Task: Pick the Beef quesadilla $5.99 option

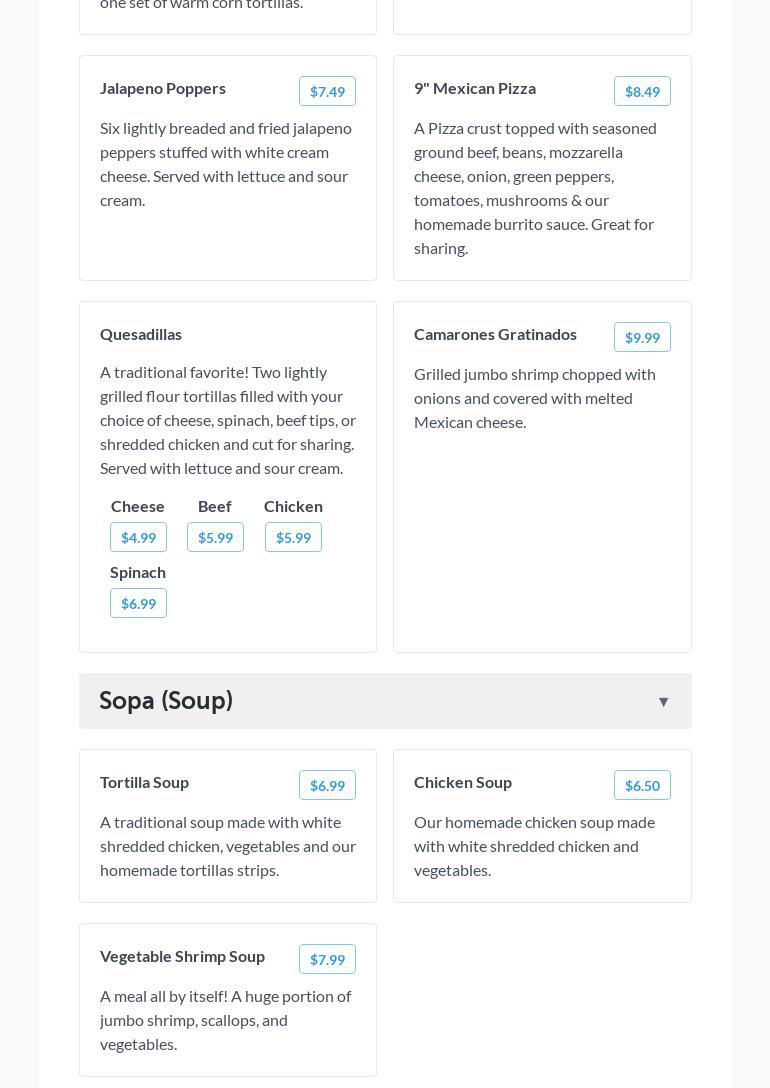Action: click(215, 537)
